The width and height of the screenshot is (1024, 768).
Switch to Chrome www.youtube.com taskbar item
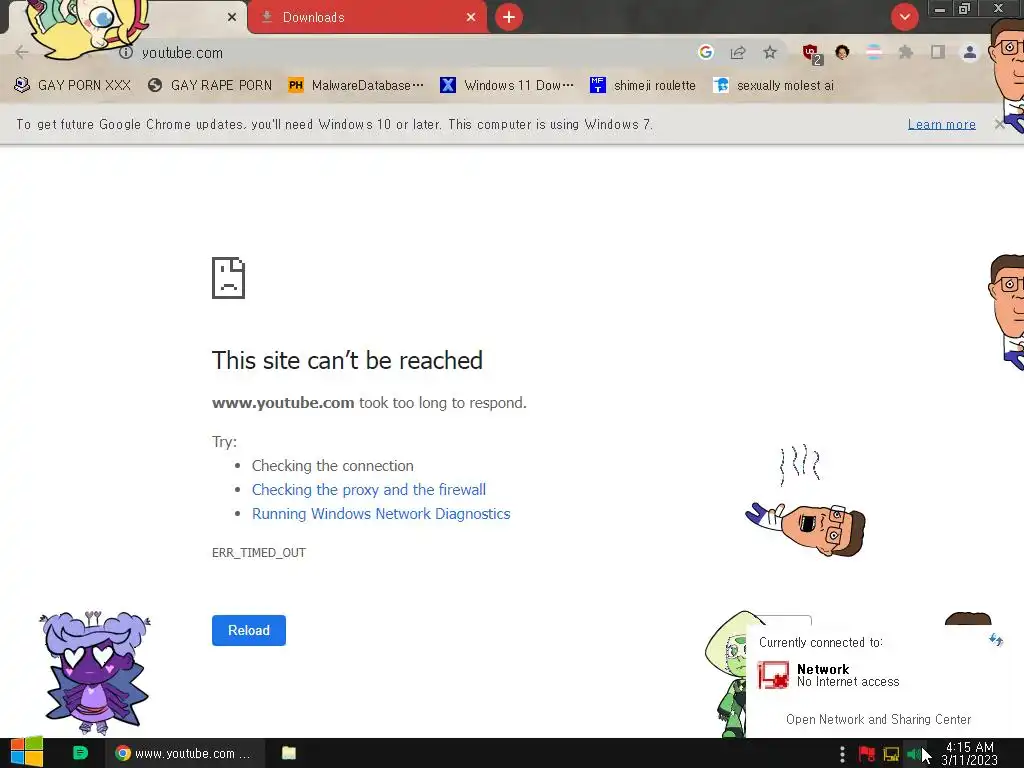point(184,753)
